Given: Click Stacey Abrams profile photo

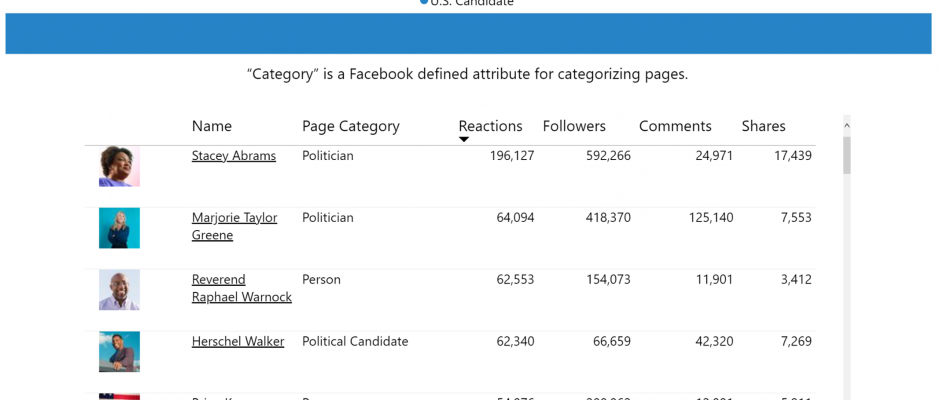Looking at the screenshot, I should click(119, 166).
